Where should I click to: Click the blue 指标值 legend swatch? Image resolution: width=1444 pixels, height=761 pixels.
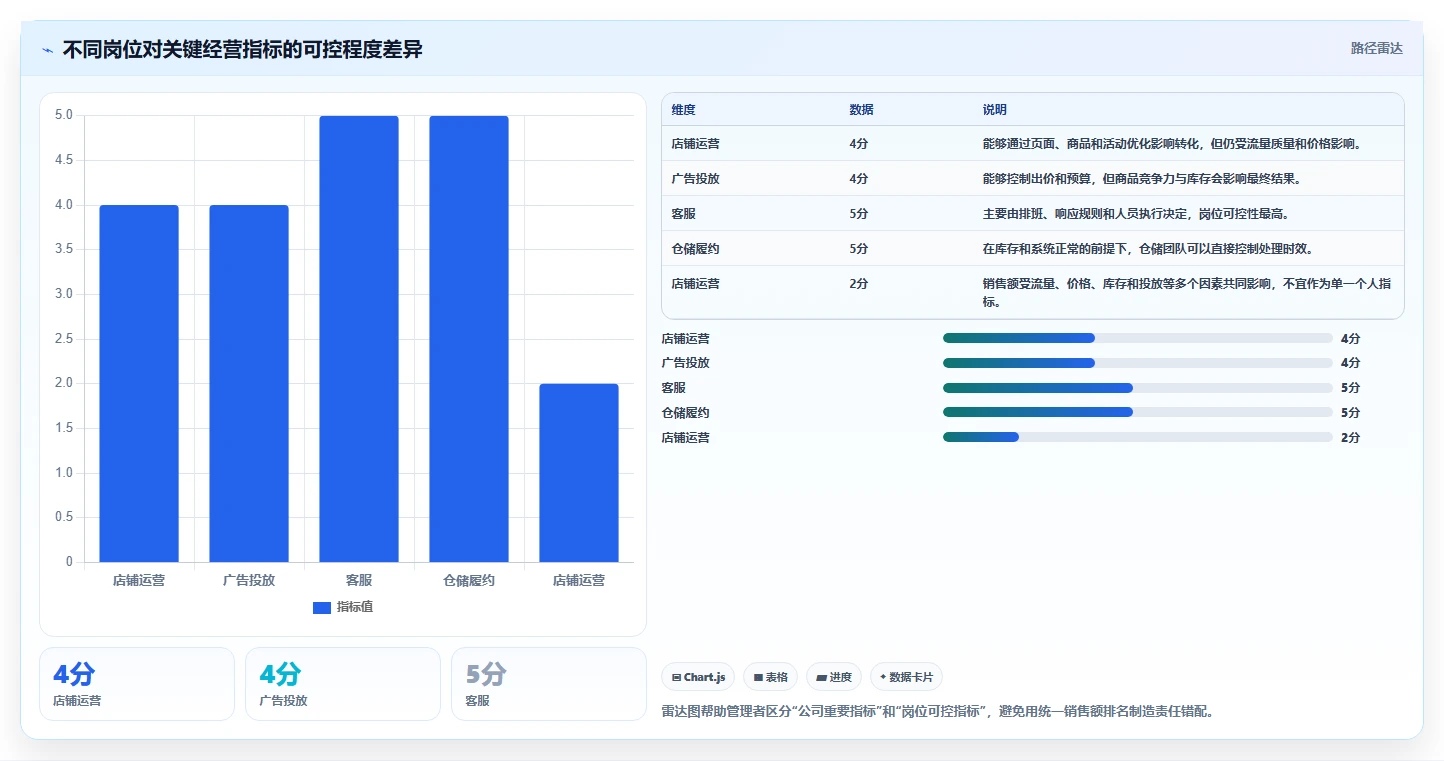322,607
